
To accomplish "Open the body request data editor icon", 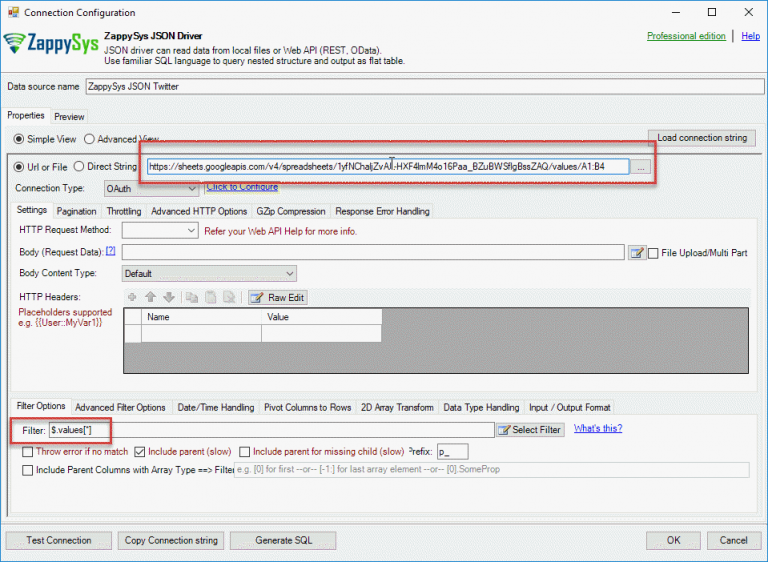I will [636, 253].
